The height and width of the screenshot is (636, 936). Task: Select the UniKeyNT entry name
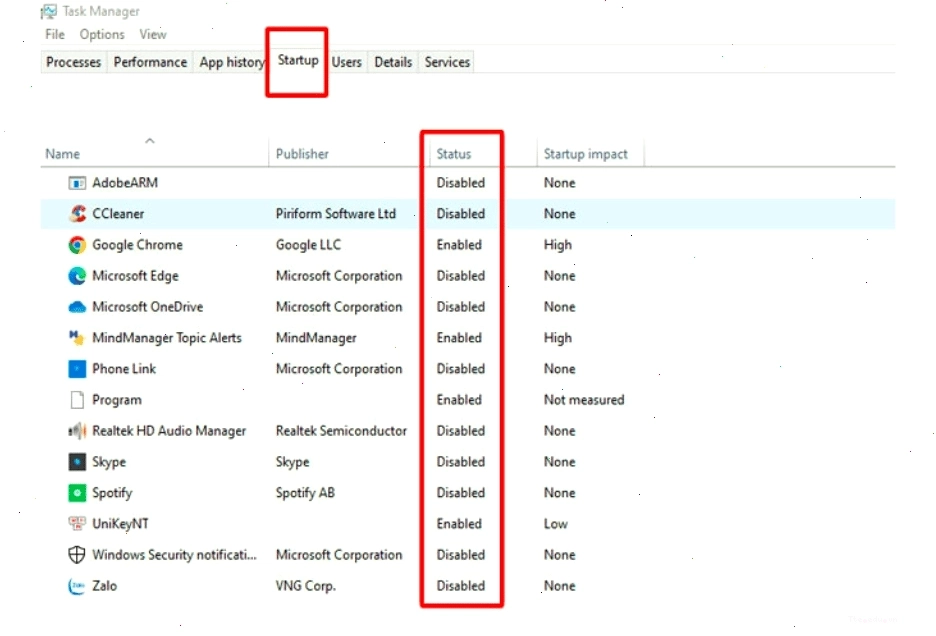(x=120, y=524)
